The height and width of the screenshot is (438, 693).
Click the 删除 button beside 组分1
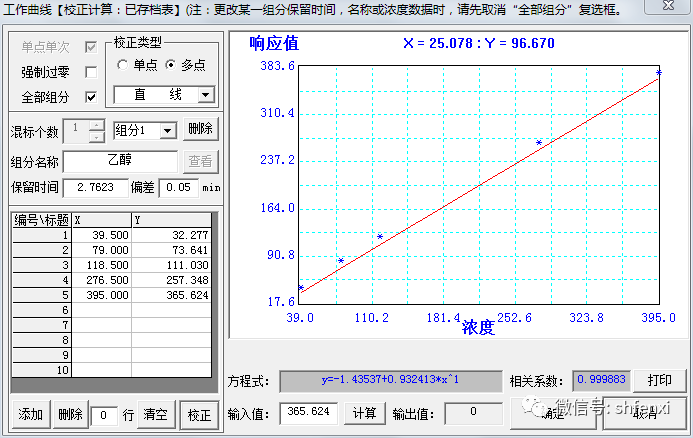(200, 131)
